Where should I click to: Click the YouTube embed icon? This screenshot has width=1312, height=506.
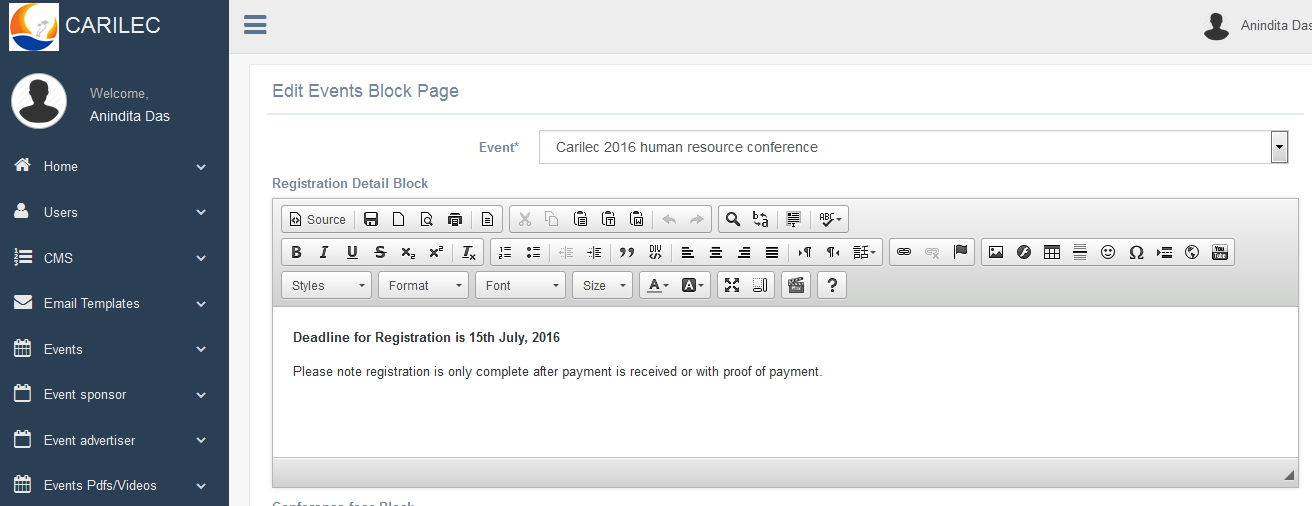[1220, 252]
